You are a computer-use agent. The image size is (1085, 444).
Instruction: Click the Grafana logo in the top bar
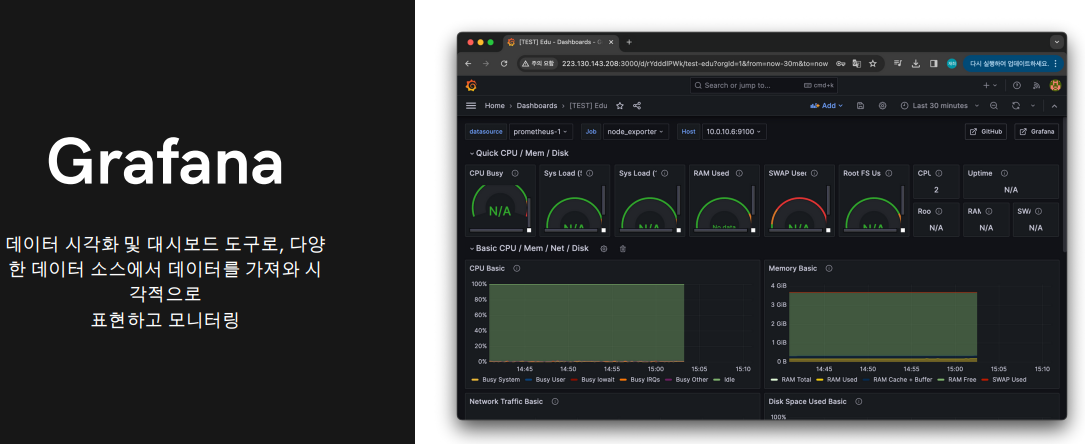click(471, 85)
